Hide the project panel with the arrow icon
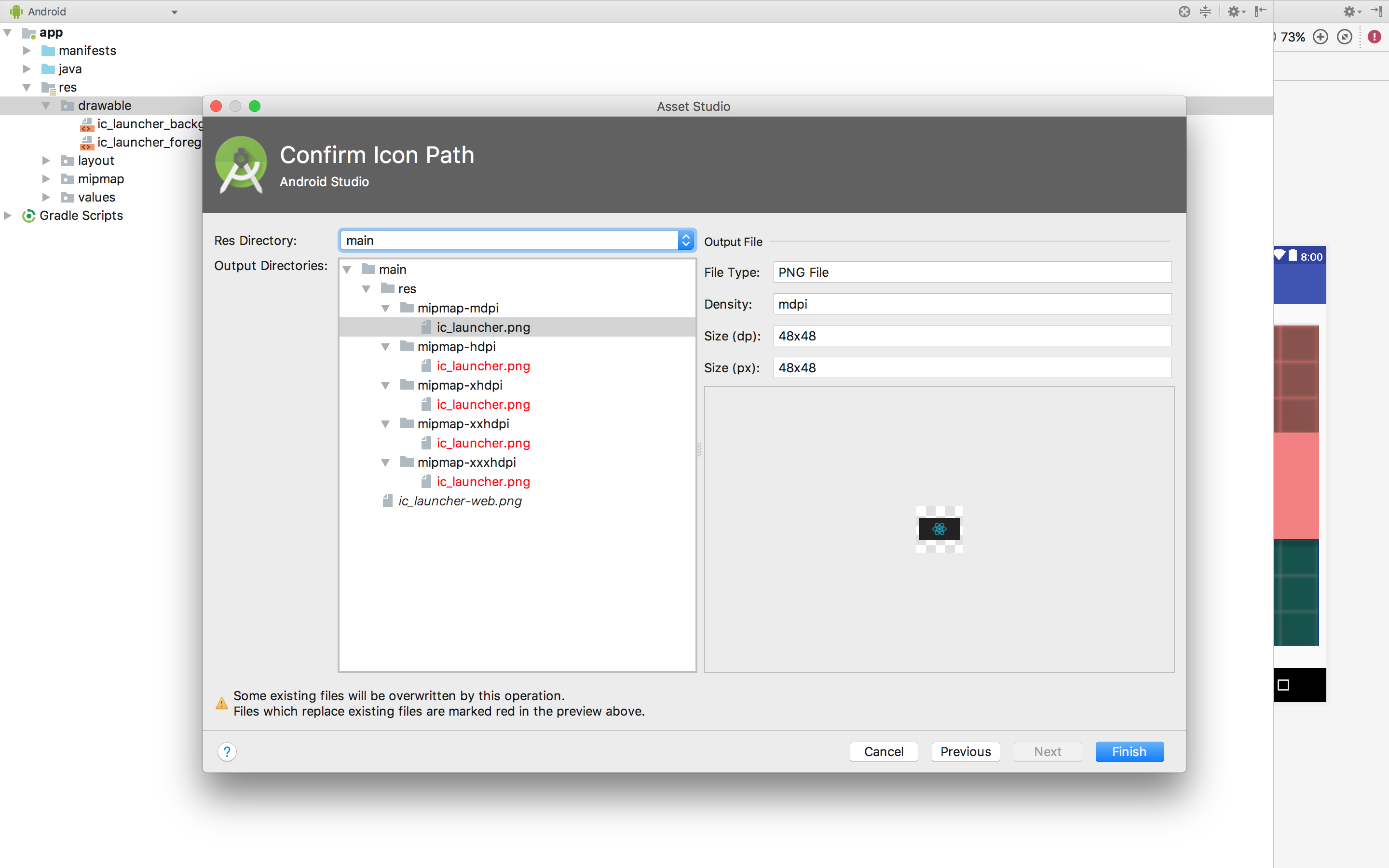The image size is (1389, 868). pos(1260,12)
